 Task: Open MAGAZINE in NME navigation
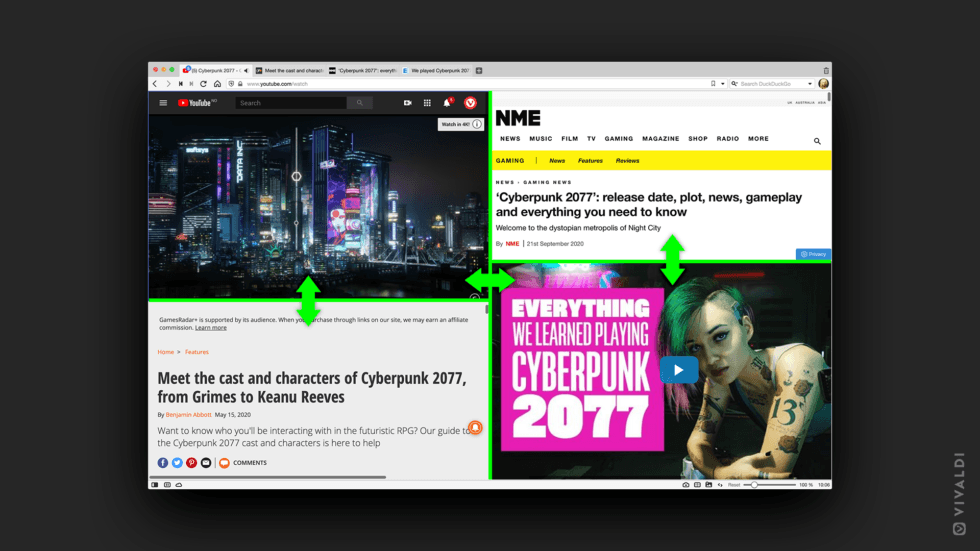coord(661,139)
